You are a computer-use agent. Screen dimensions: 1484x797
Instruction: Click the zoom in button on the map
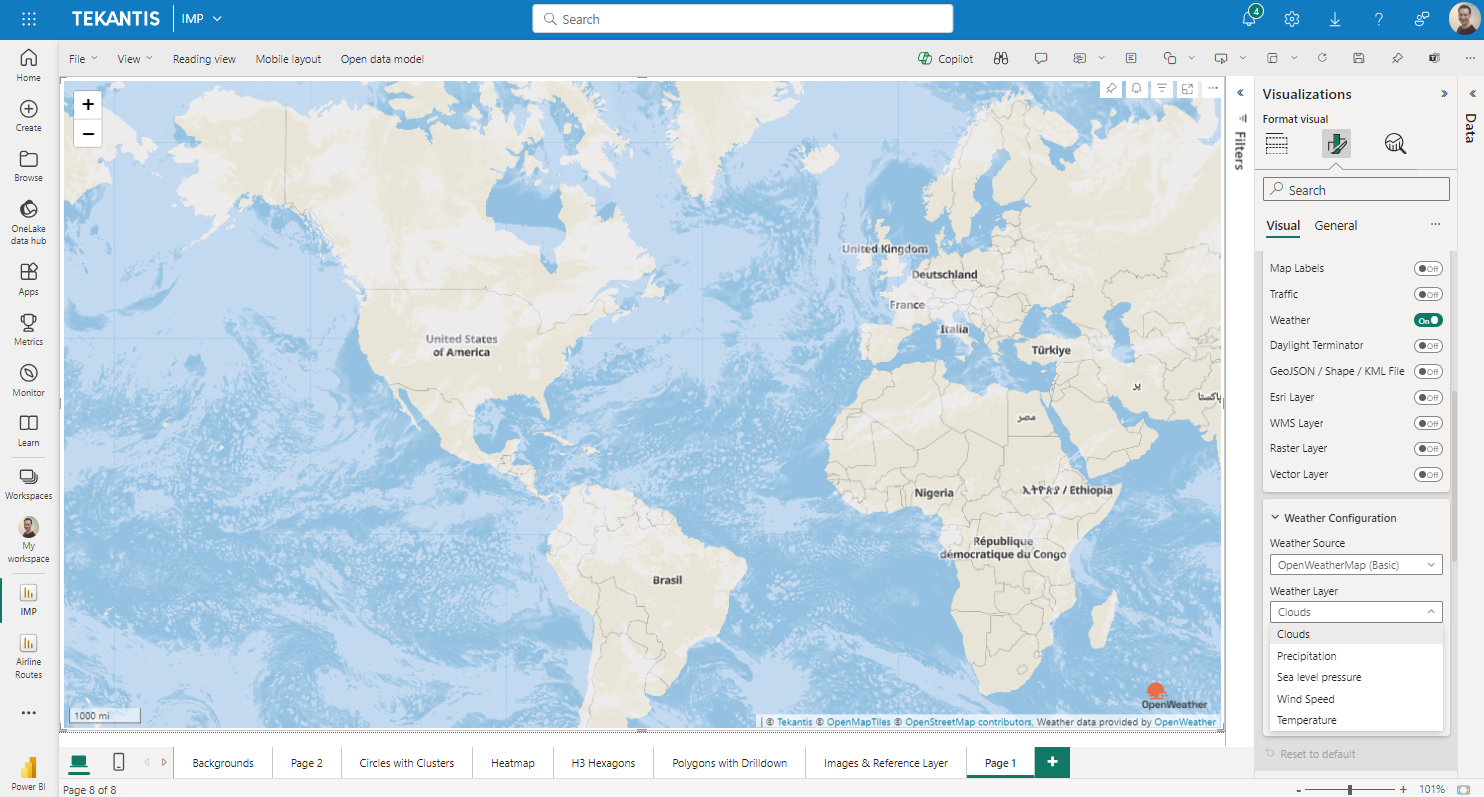point(88,103)
